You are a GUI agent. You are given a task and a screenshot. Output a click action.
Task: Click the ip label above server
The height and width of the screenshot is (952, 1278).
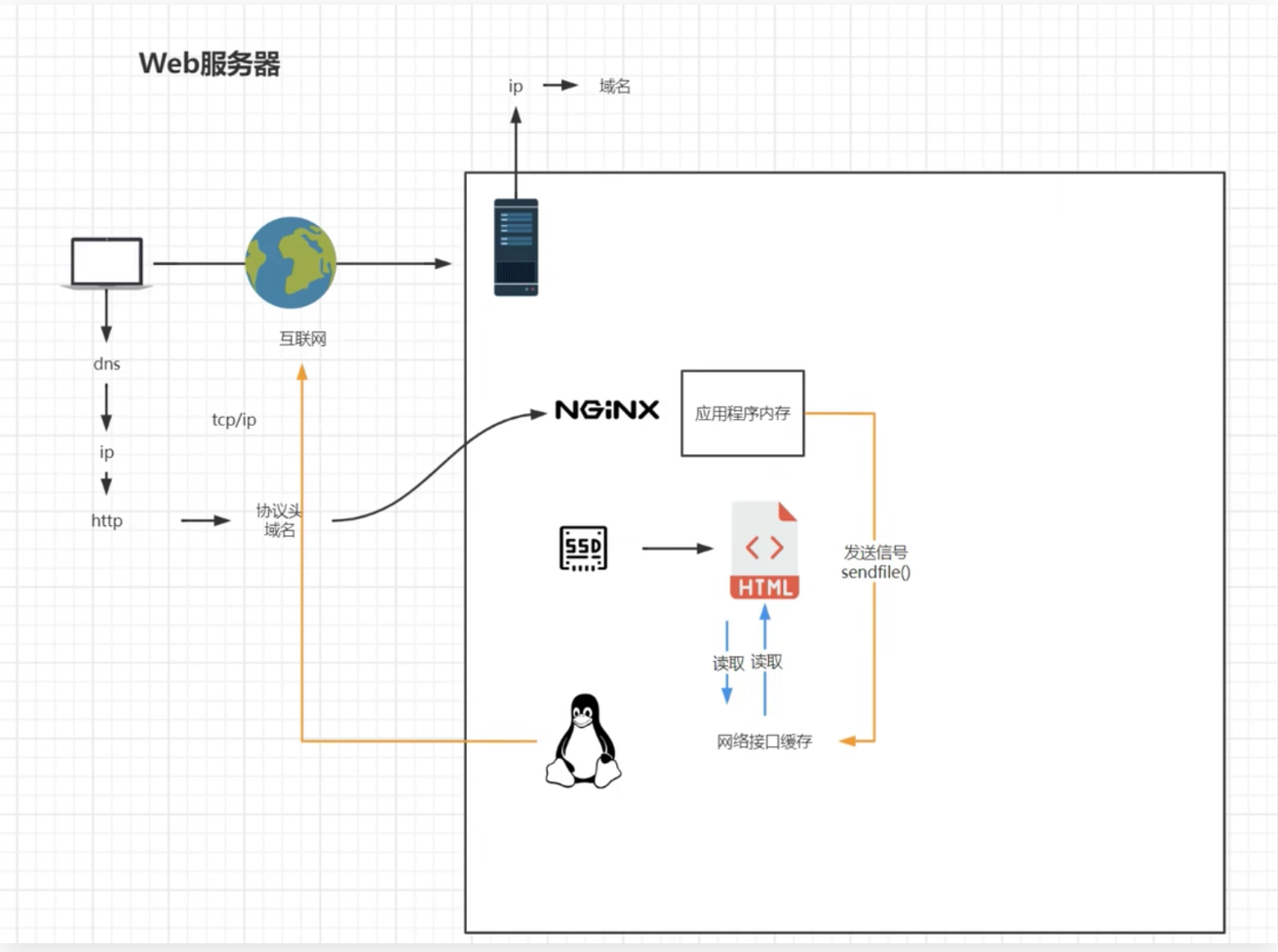(516, 86)
